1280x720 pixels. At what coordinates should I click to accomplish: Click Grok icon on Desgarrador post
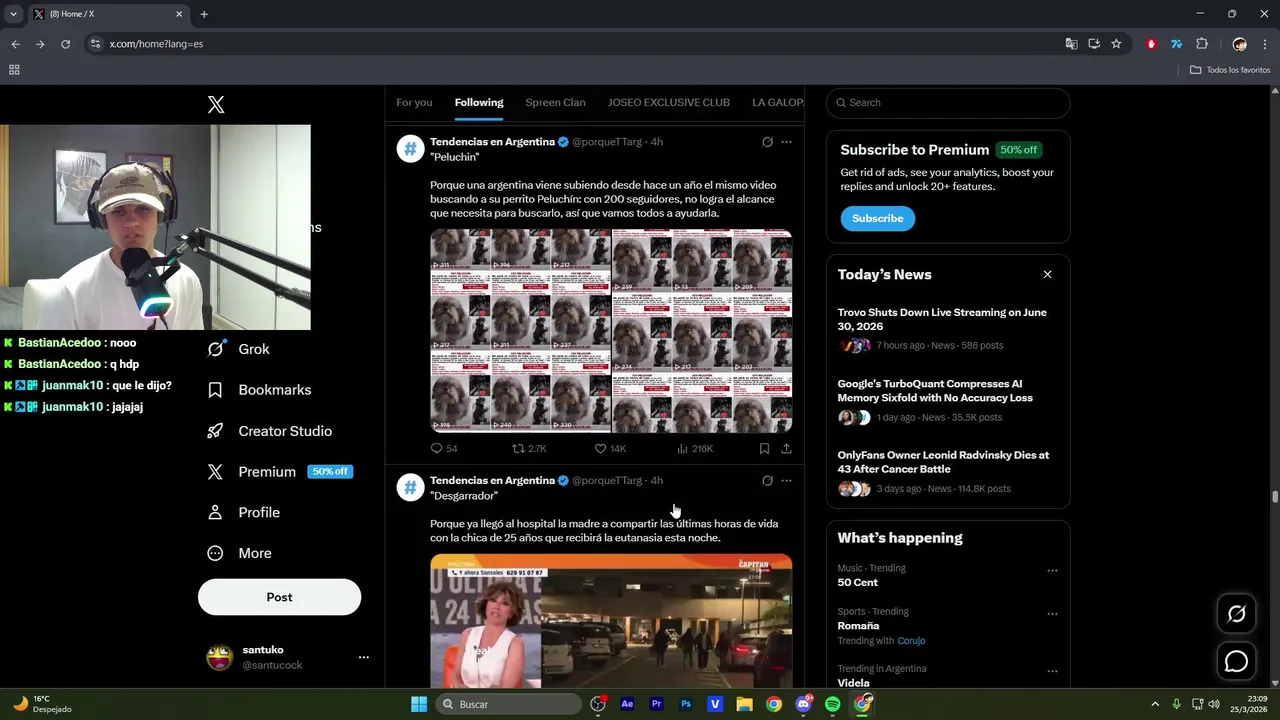[767, 481]
